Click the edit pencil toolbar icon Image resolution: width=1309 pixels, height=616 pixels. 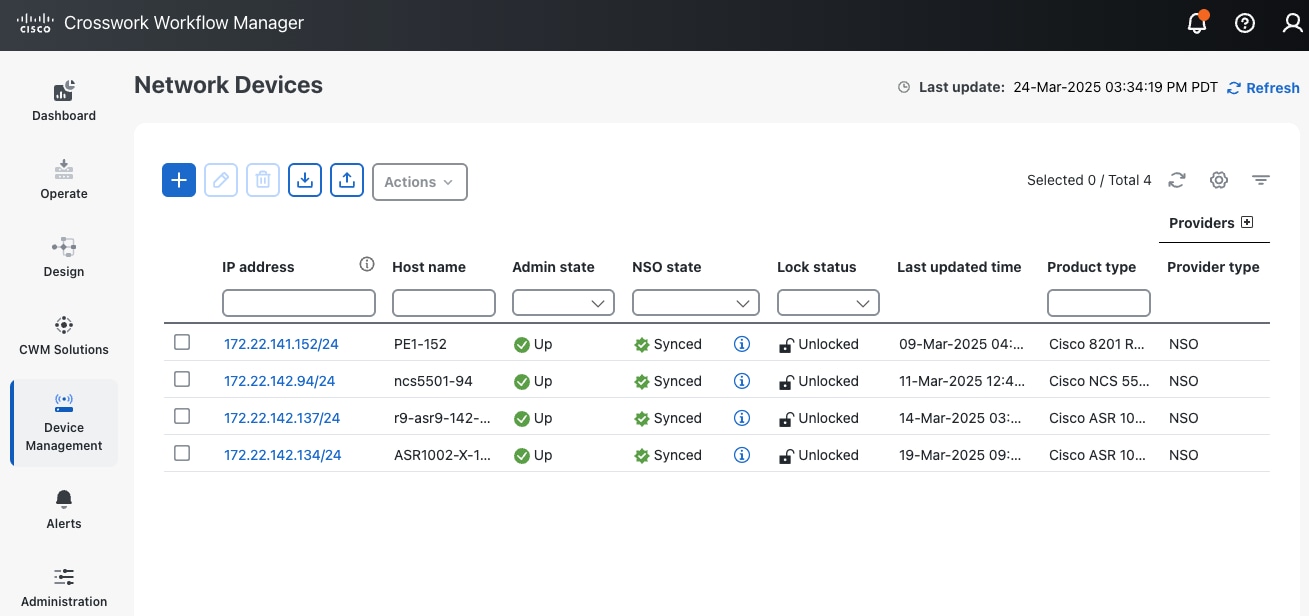221,180
